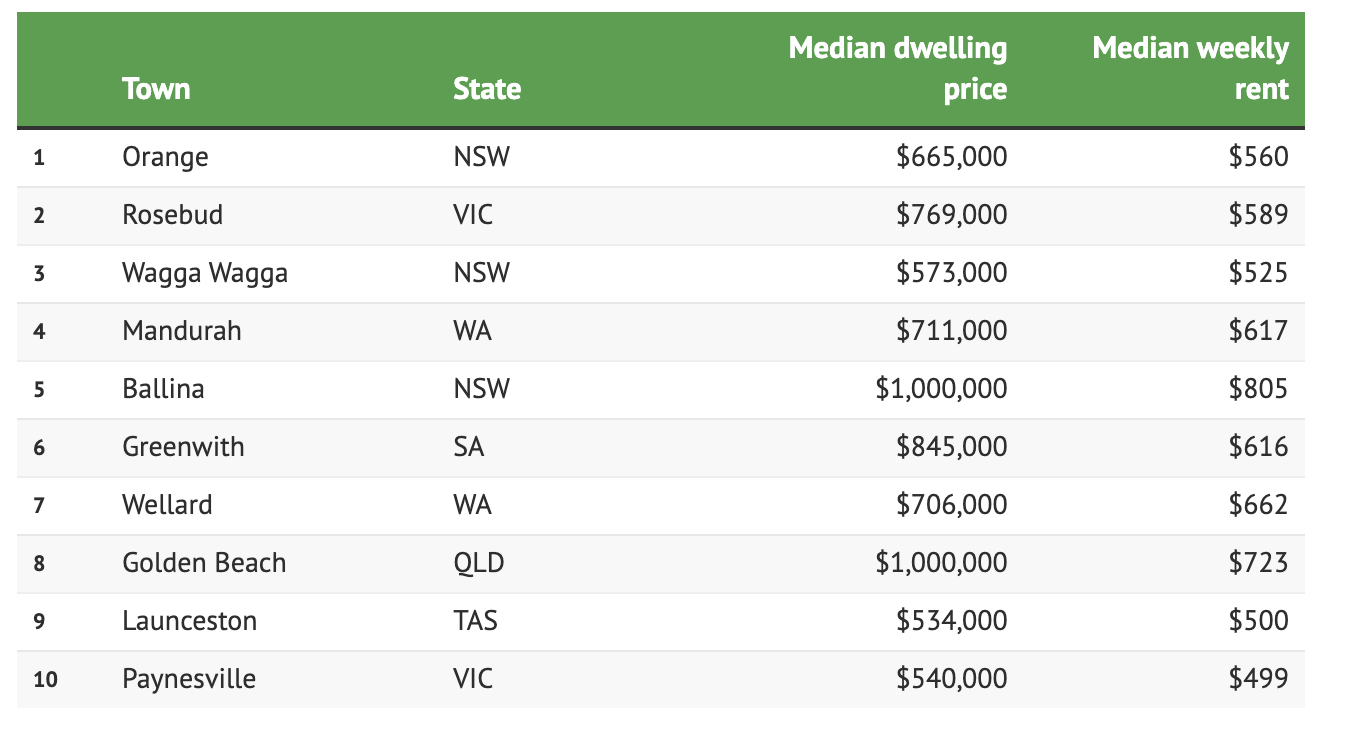
Task: Click the Town column header
Action: click(x=156, y=89)
